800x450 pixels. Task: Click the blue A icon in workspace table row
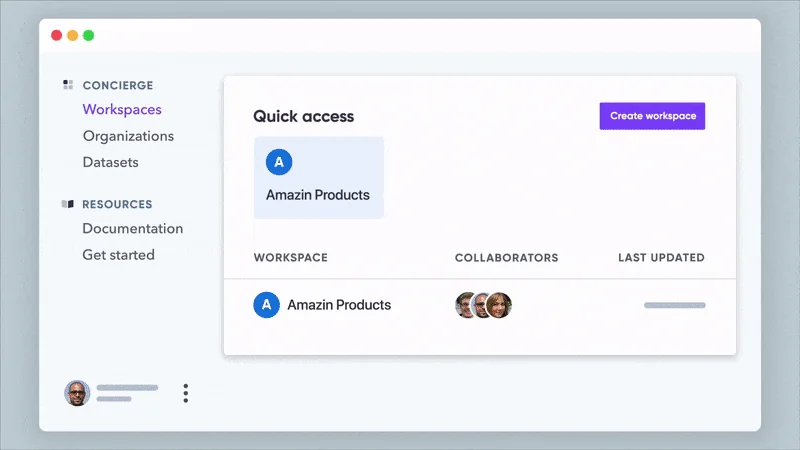(266, 305)
